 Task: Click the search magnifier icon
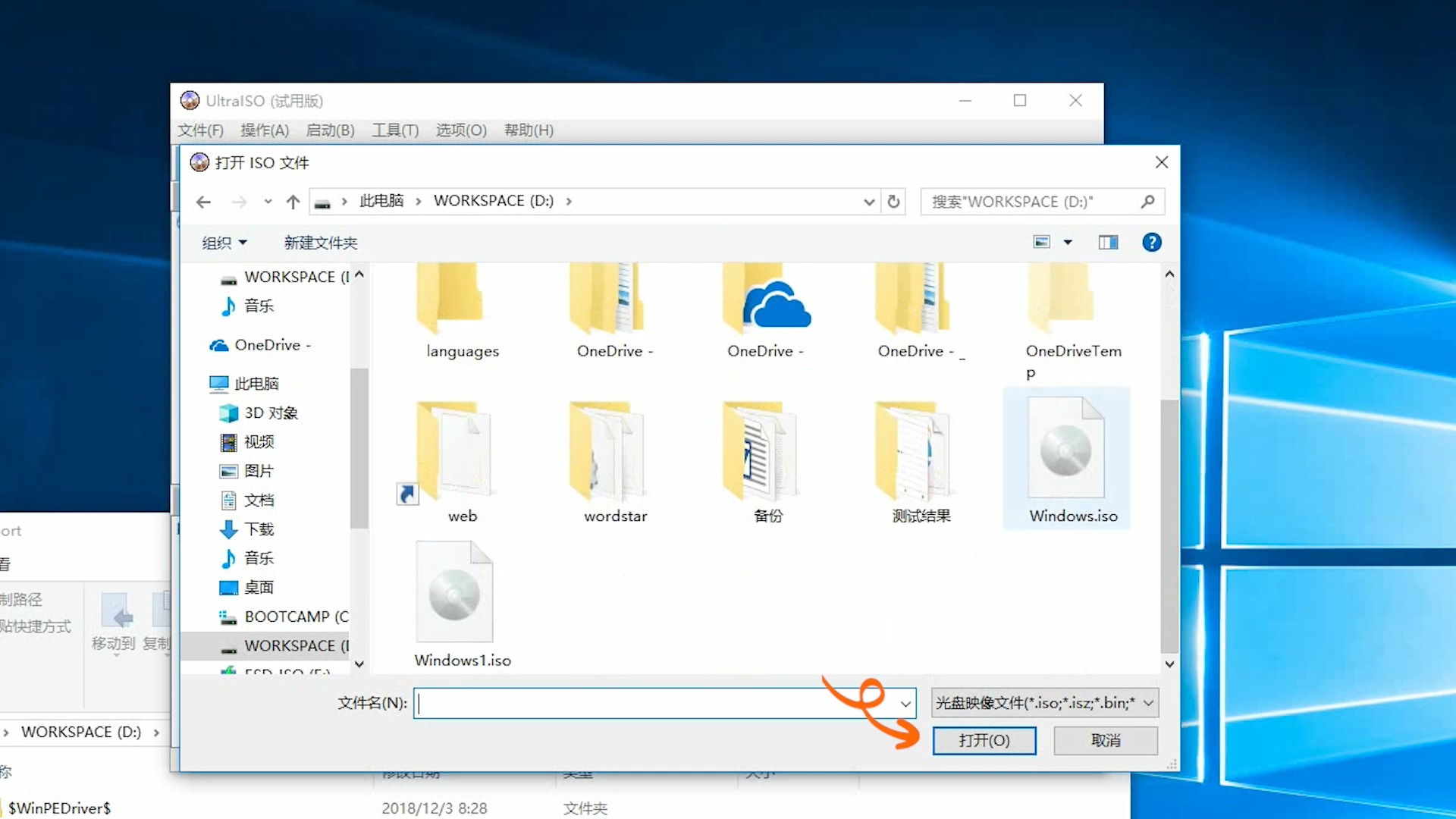1147,202
